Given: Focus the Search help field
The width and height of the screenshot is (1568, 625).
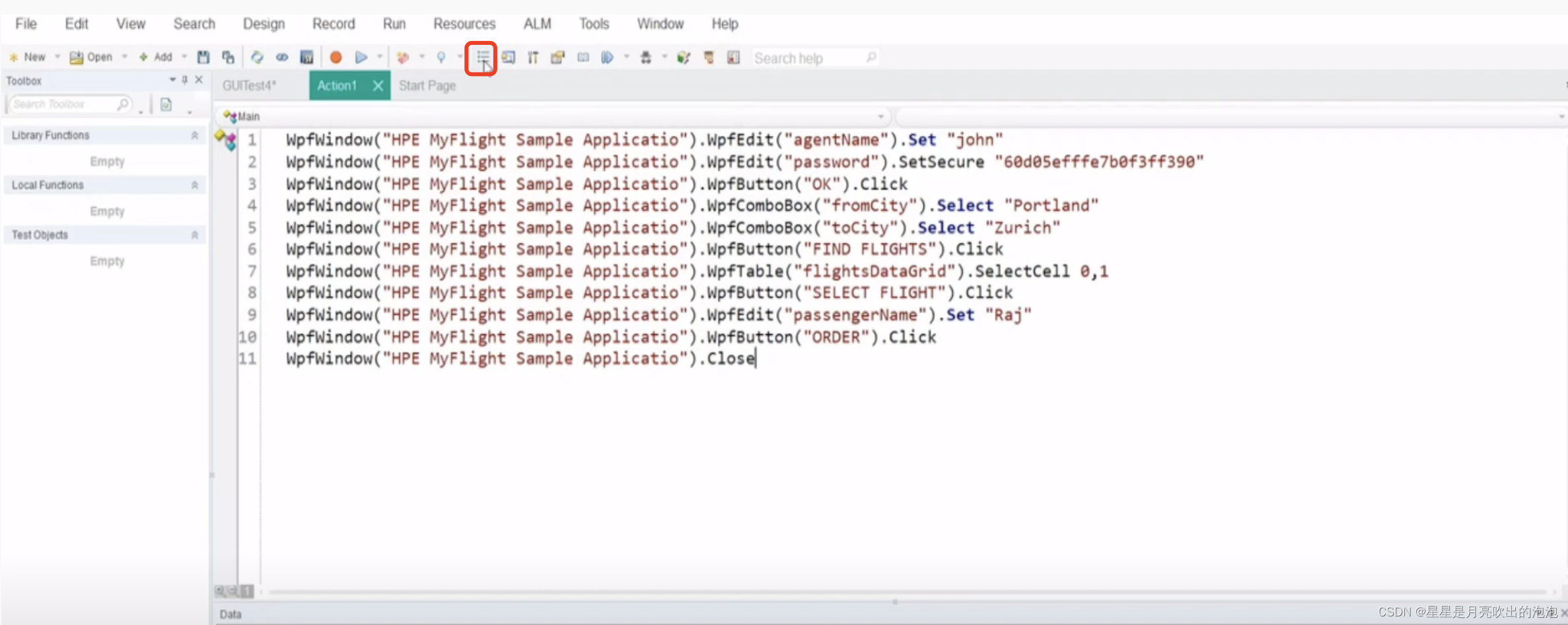Looking at the screenshot, I should pyautogui.click(x=816, y=58).
